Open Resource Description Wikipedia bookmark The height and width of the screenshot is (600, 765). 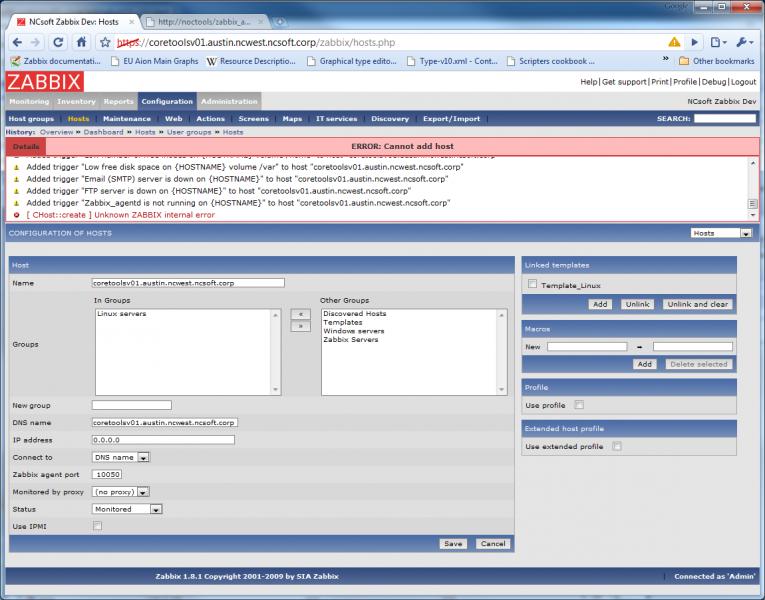coord(251,61)
